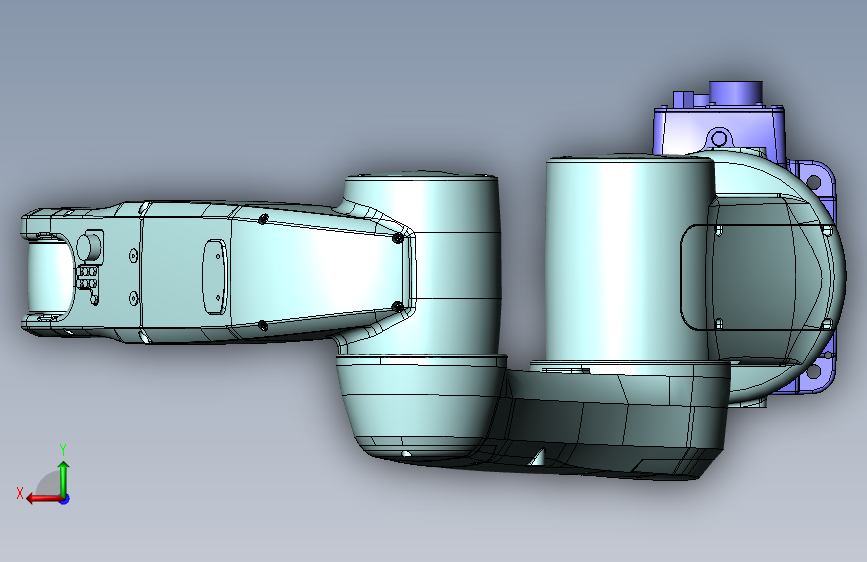This screenshot has height=562, width=867.
Task: Click the green Y axis arrow of the triad
Action: click(64, 478)
